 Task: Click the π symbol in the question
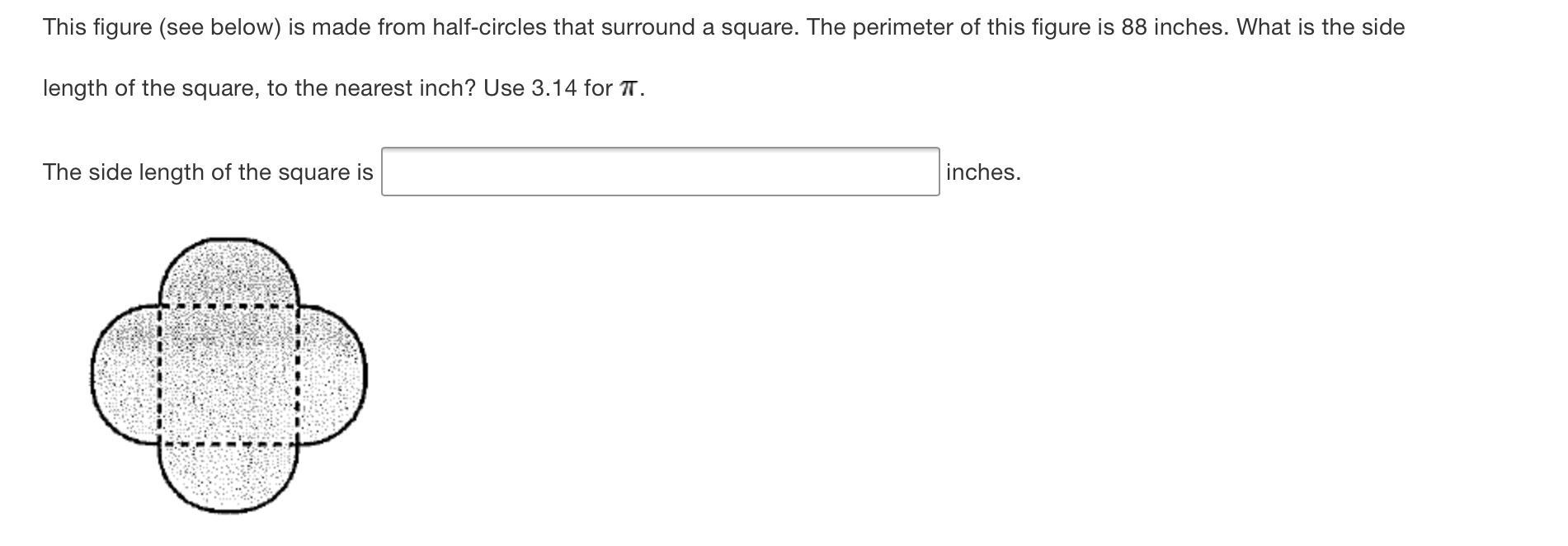[x=629, y=88]
